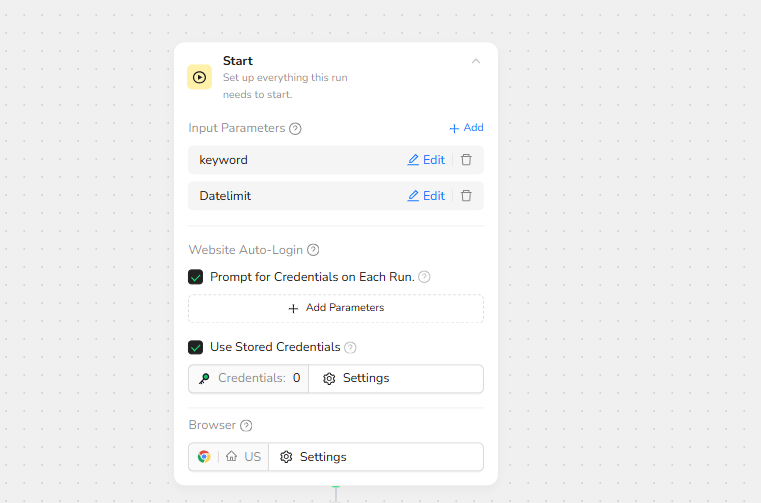Show help for Use Stored Credentials
Screen dimensions: 761x503
350,347
